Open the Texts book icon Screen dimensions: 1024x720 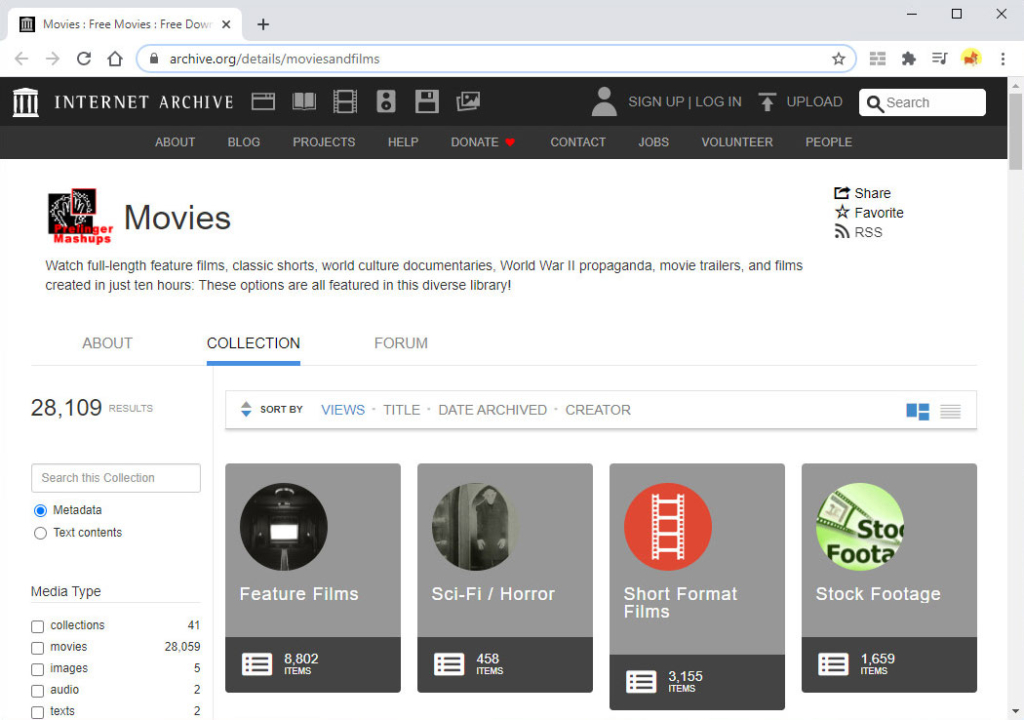coord(304,101)
